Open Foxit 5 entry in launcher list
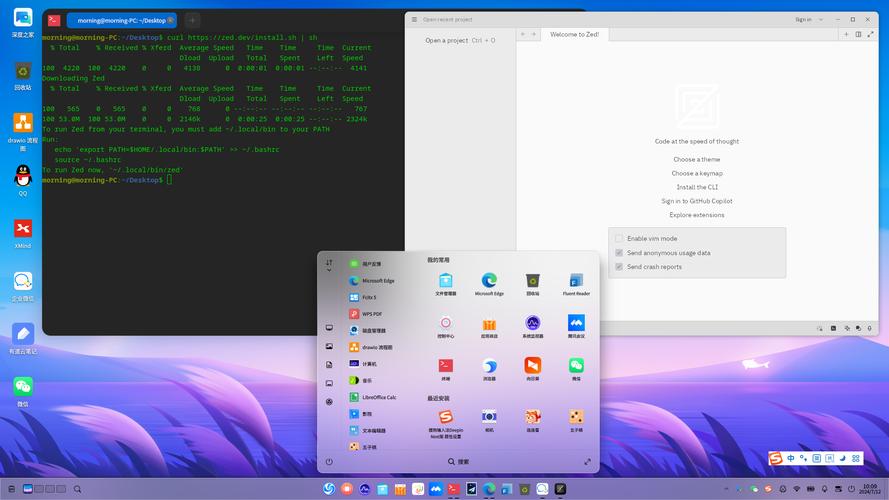Viewport: 889px width, 500px height. tap(363, 297)
